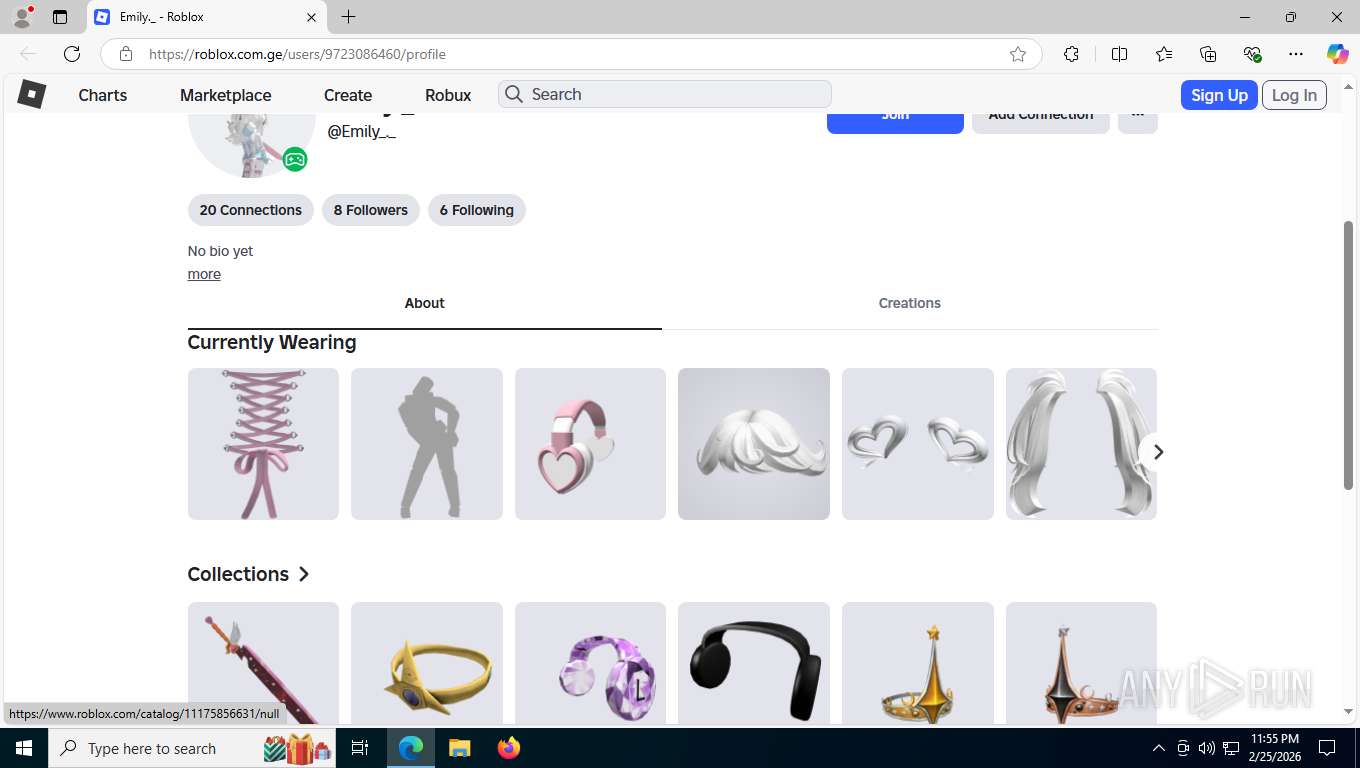Image resolution: width=1360 pixels, height=768 pixels.
Task: Click the Windows taskbar search box
Action: point(193,748)
